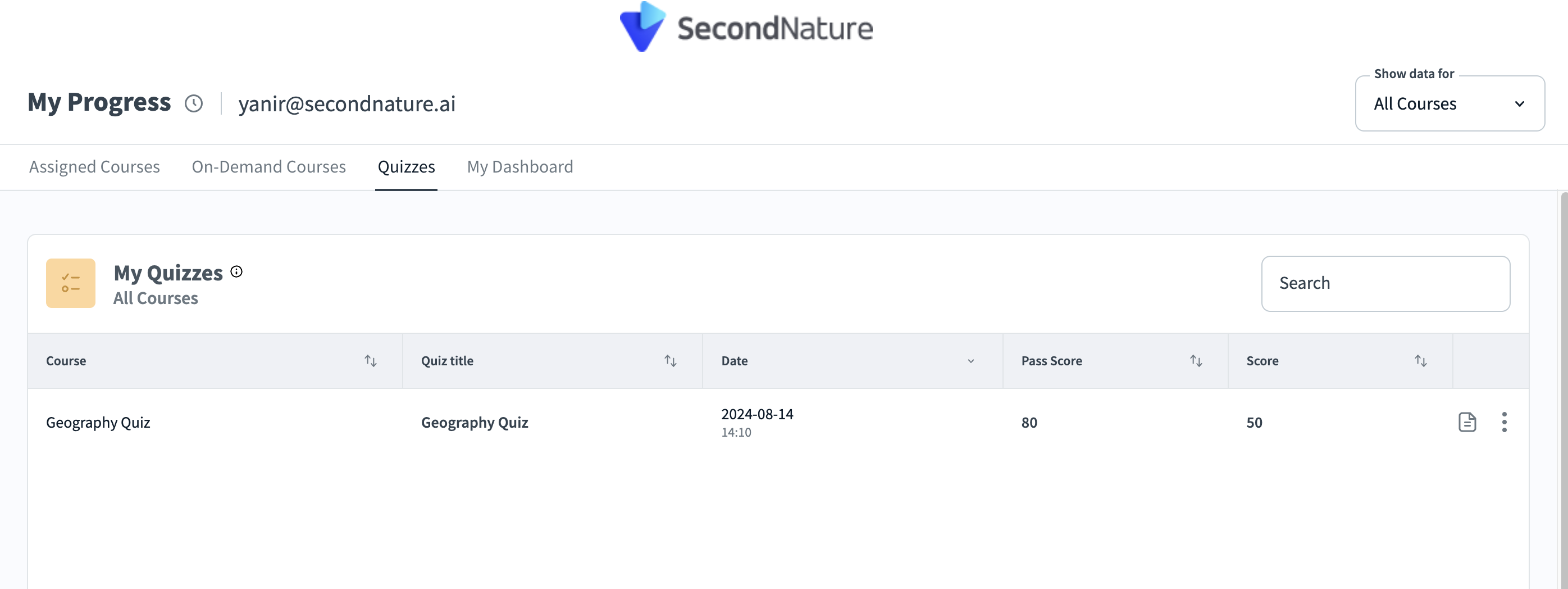Click into the Search quizzes field
The image size is (1568, 589).
(1385, 283)
